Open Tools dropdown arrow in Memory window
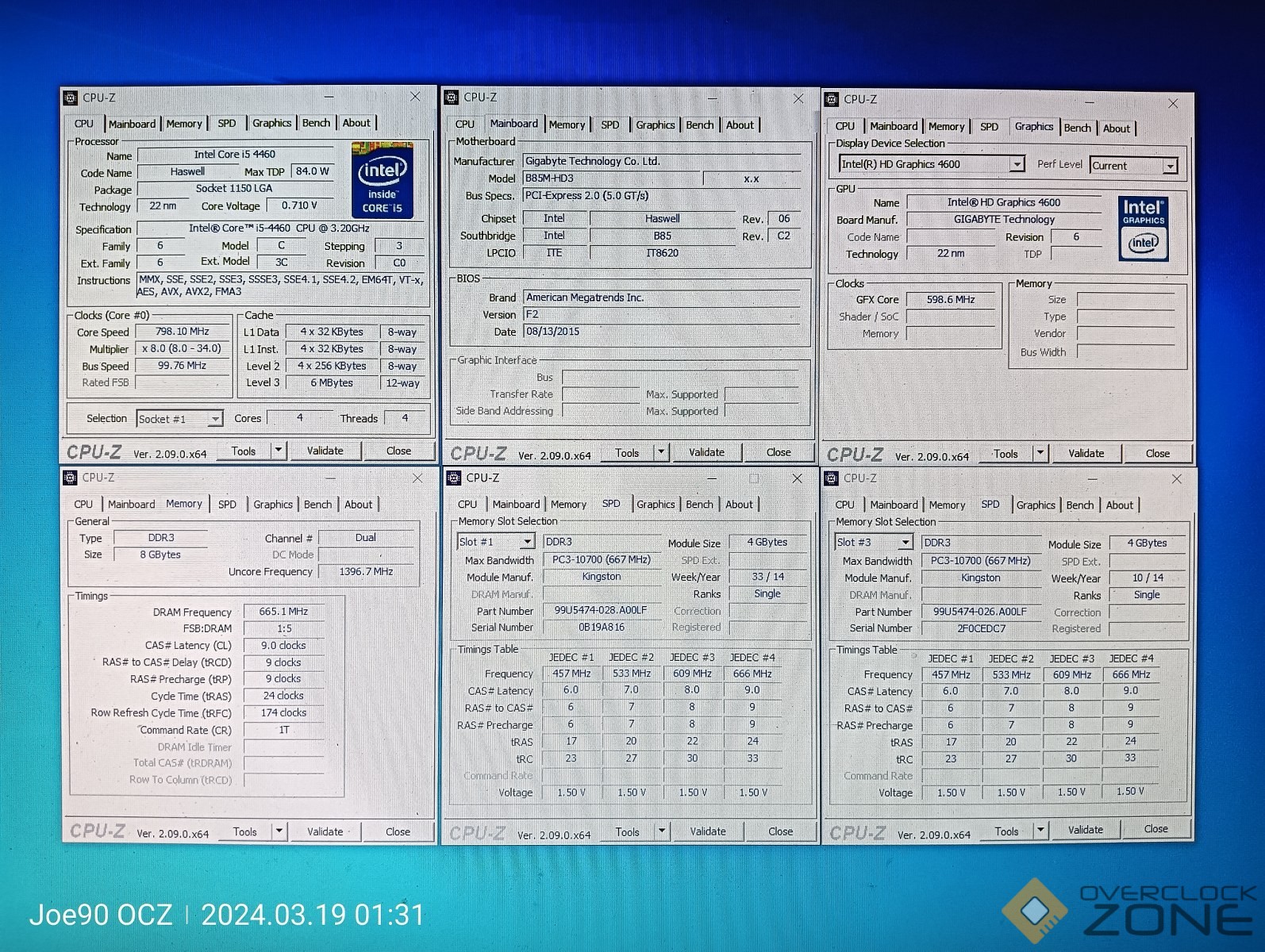The height and width of the screenshot is (952, 1265). pos(279,831)
